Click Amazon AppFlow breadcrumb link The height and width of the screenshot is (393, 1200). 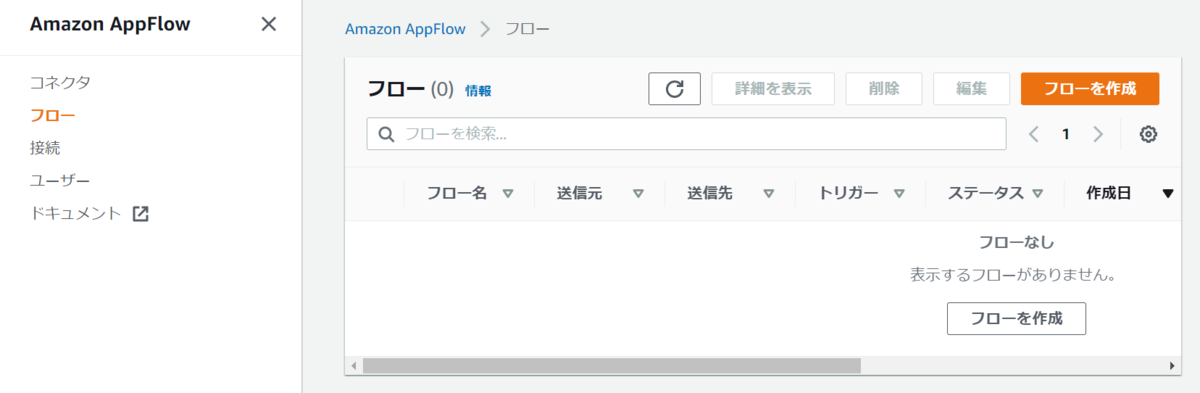tap(405, 28)
